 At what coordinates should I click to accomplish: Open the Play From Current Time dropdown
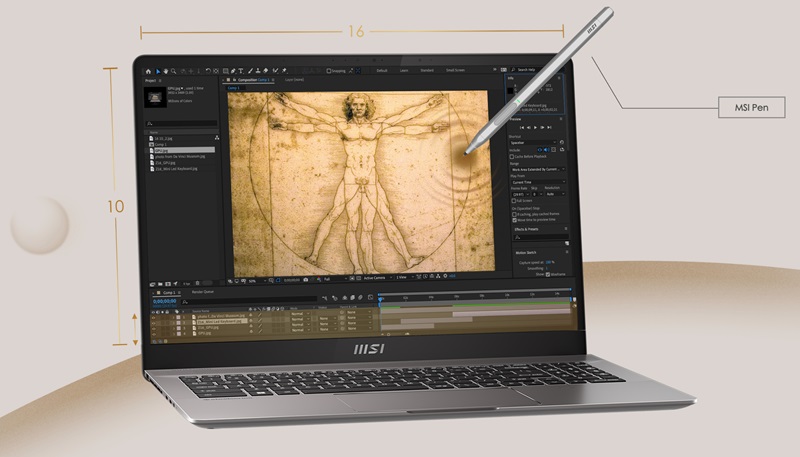[538, 182]
